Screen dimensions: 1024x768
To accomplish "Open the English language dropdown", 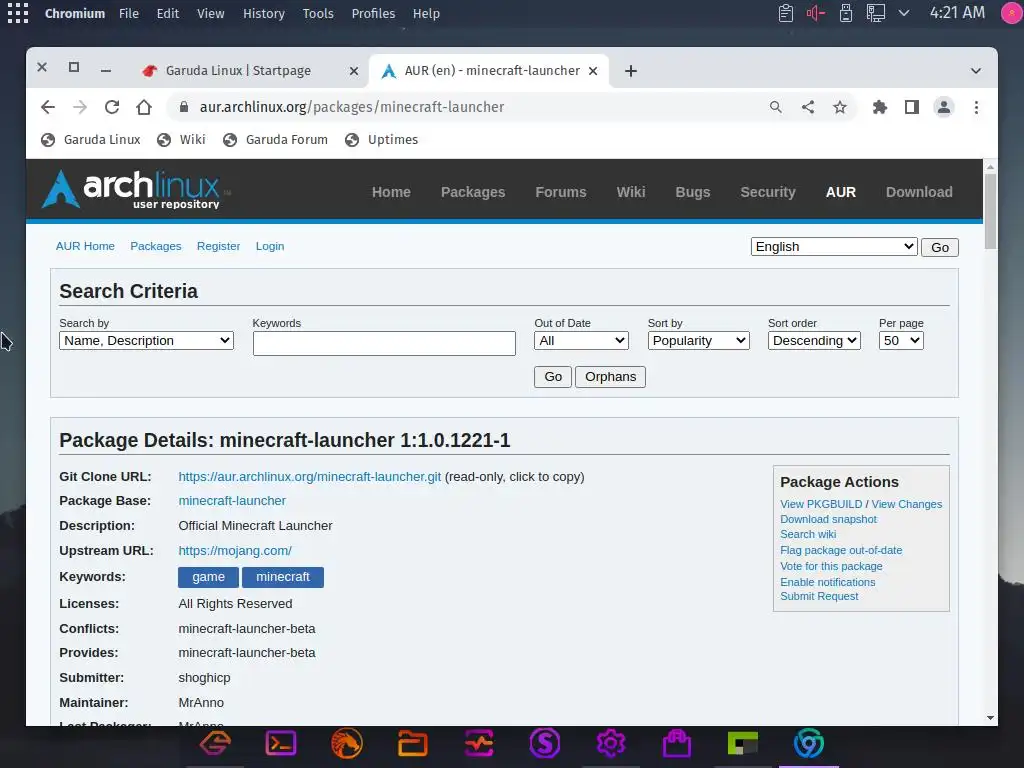I will pos(834,247).
